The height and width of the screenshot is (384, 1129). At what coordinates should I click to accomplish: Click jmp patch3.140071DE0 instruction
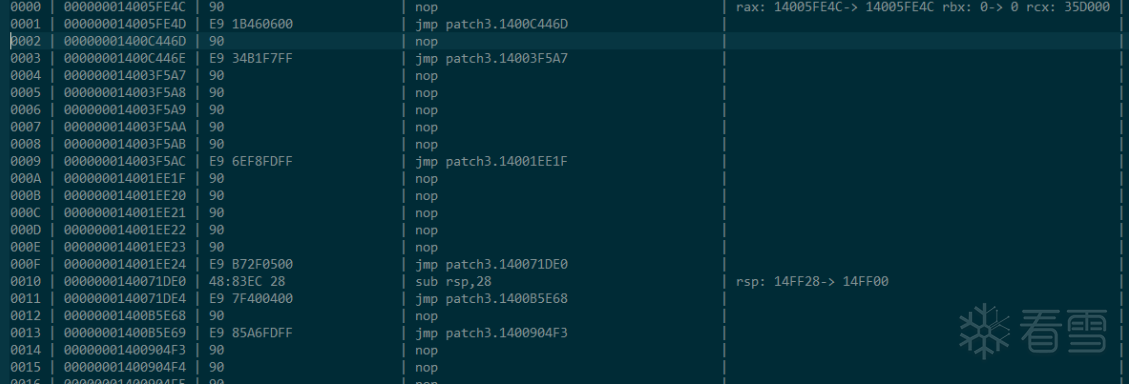(x=491, y=264)
